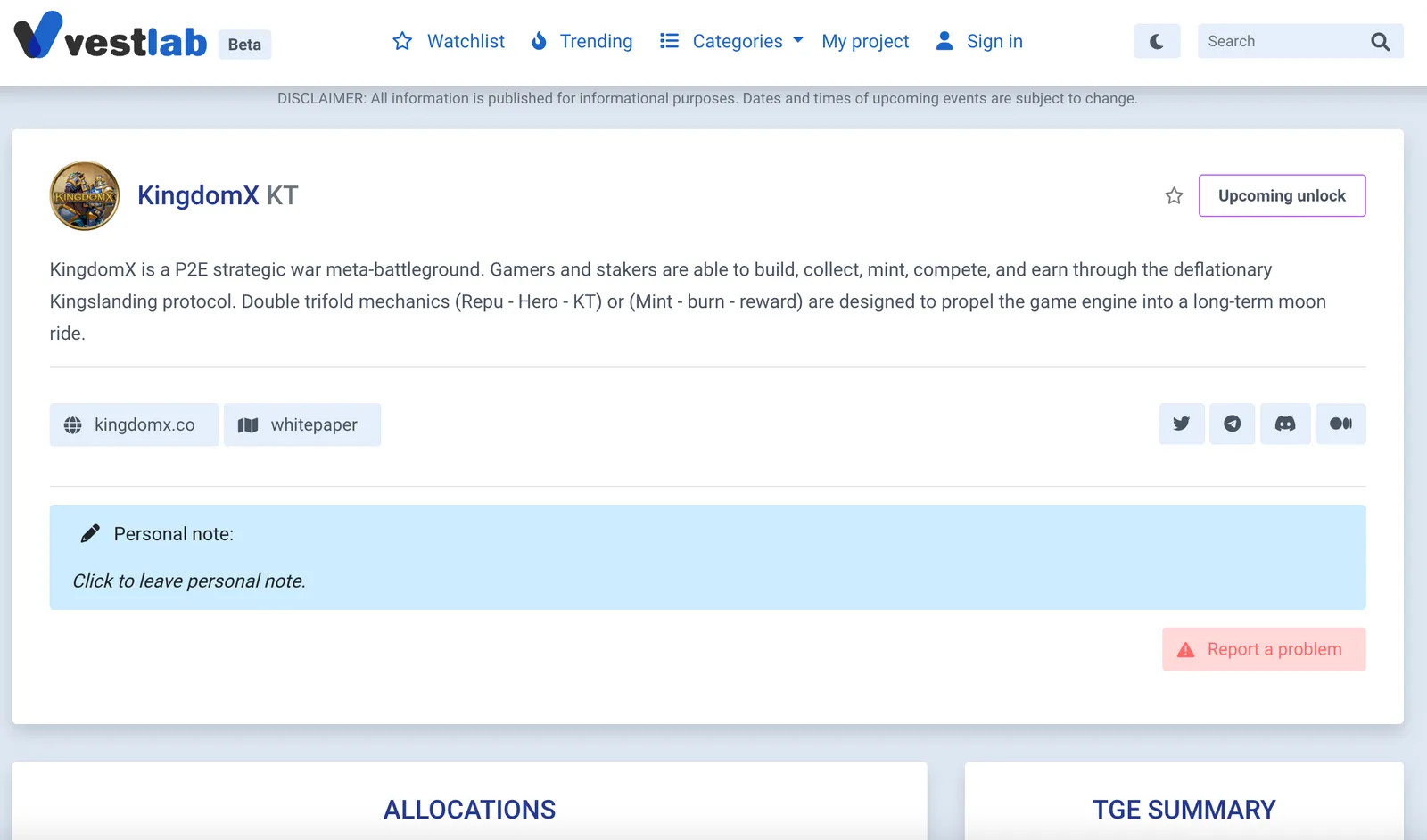Open the Watchlist page

[x=449, y=41]
